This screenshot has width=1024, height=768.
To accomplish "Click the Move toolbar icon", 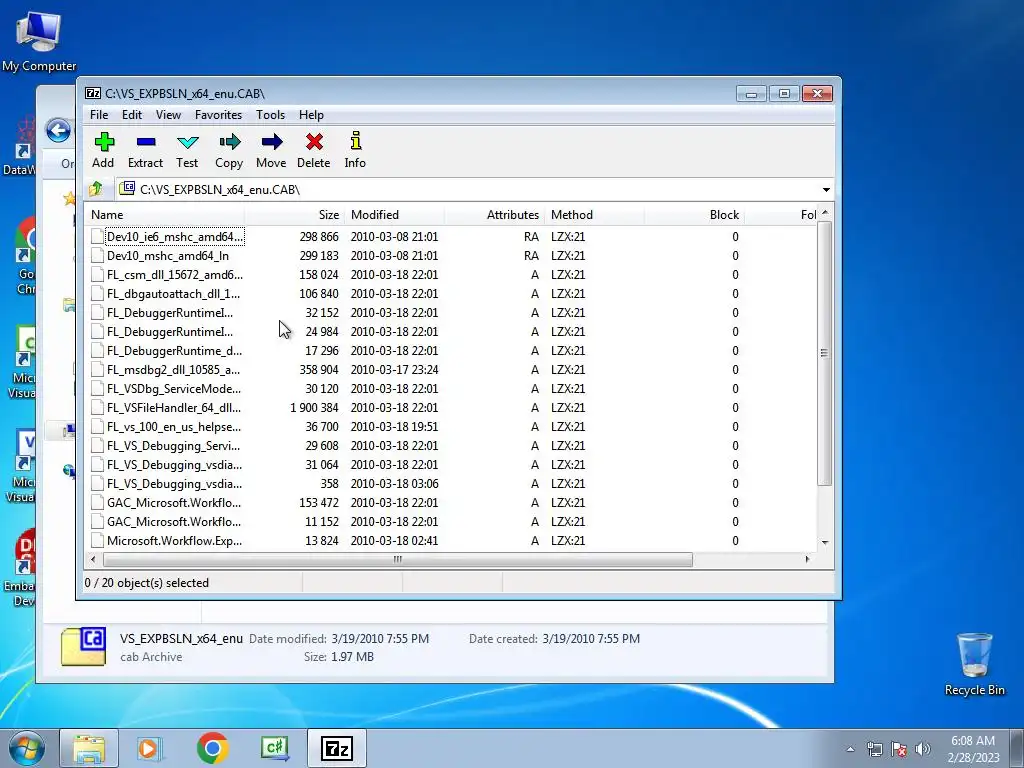I will [x=271, y=150].
